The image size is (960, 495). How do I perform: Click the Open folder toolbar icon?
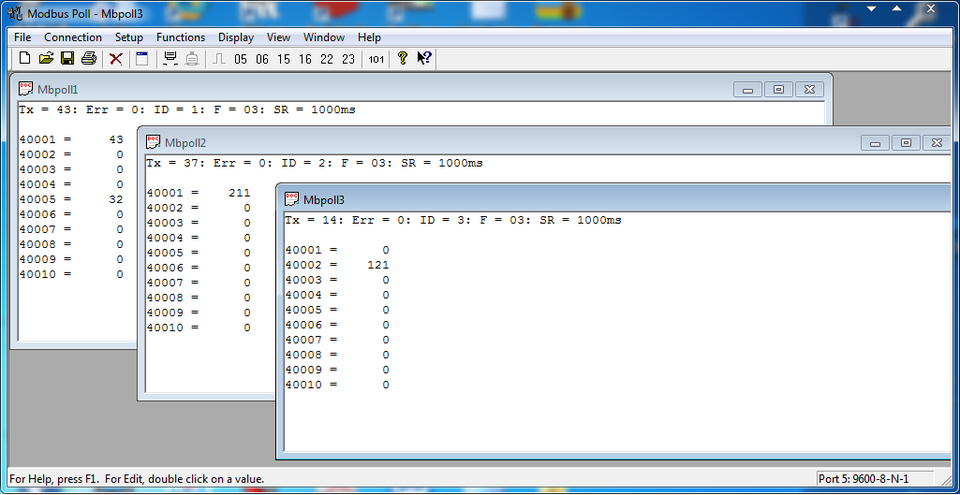pos(46,59)
